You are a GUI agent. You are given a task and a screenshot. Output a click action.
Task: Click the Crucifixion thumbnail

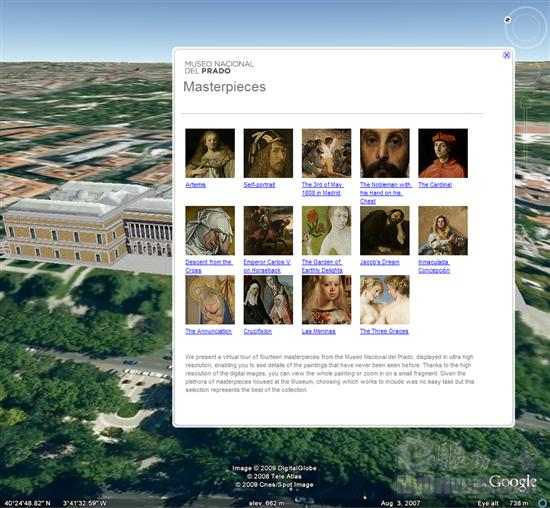[x=268, y=300]
